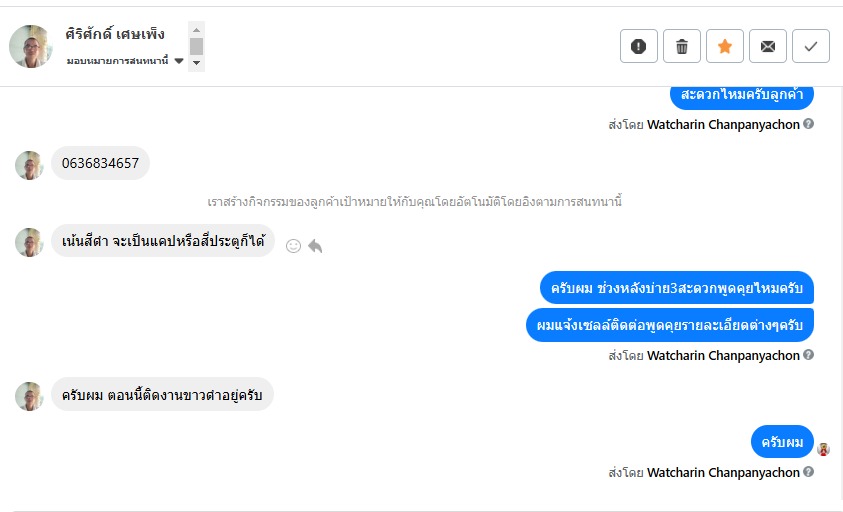This screenshot has height=512, width=843.
Task: Click help icon next to last sender name
Action: [808, 472]
